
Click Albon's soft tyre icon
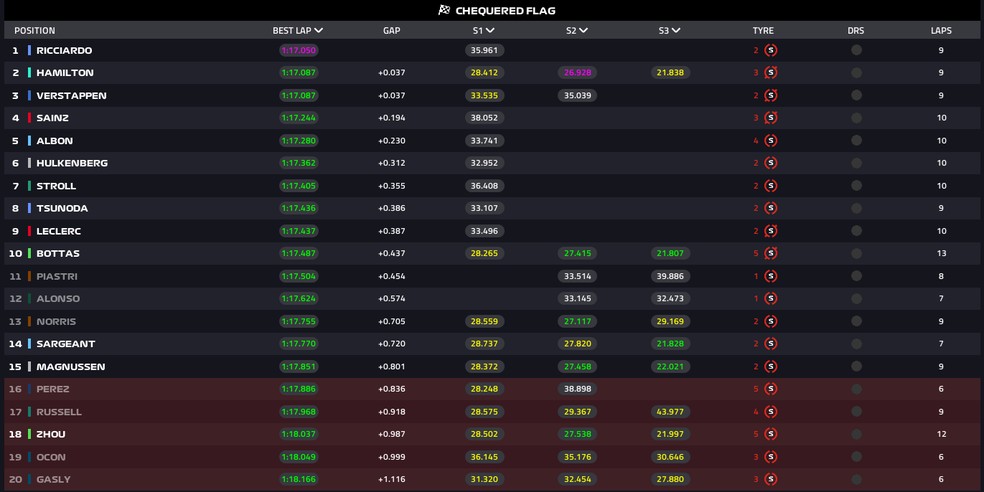(771, 141)
